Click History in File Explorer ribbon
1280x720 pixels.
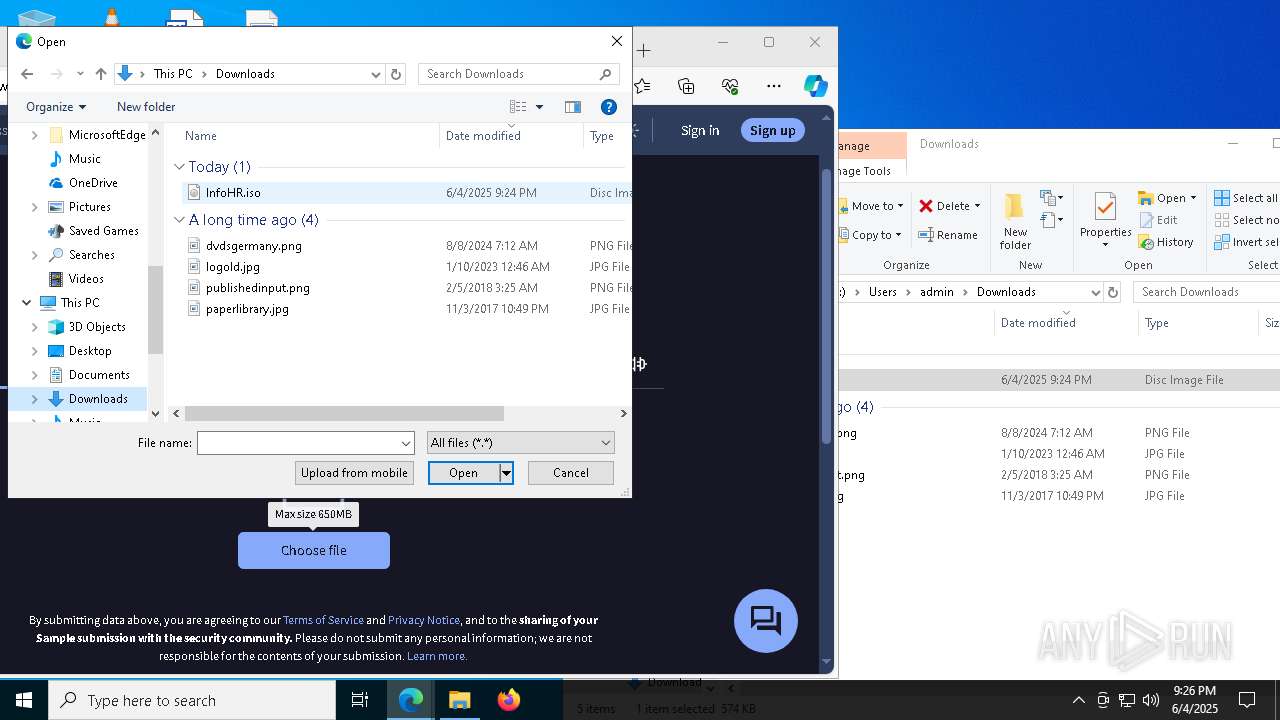coord(1166,242)
